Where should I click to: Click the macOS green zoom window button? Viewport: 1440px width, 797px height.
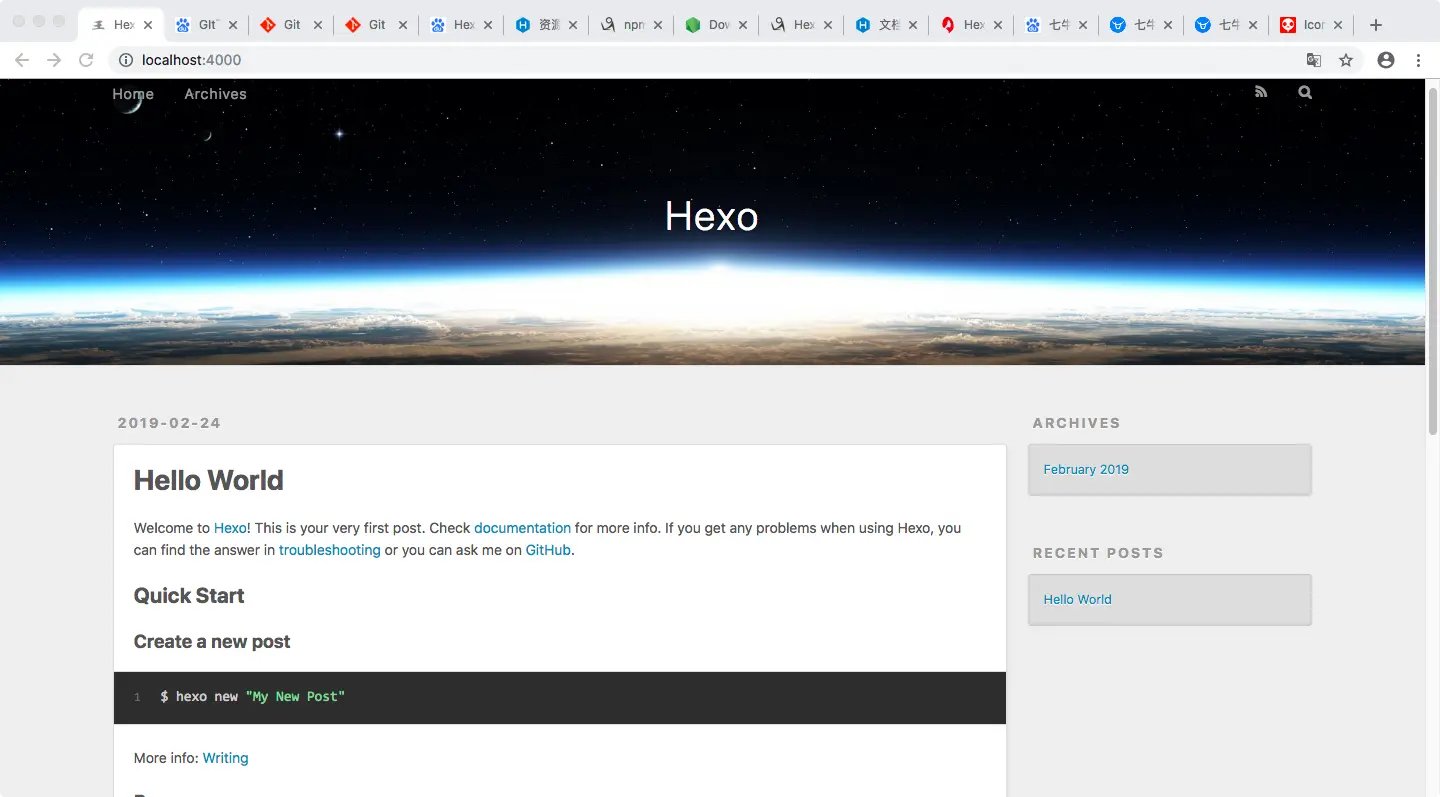[x=59, y=21]
